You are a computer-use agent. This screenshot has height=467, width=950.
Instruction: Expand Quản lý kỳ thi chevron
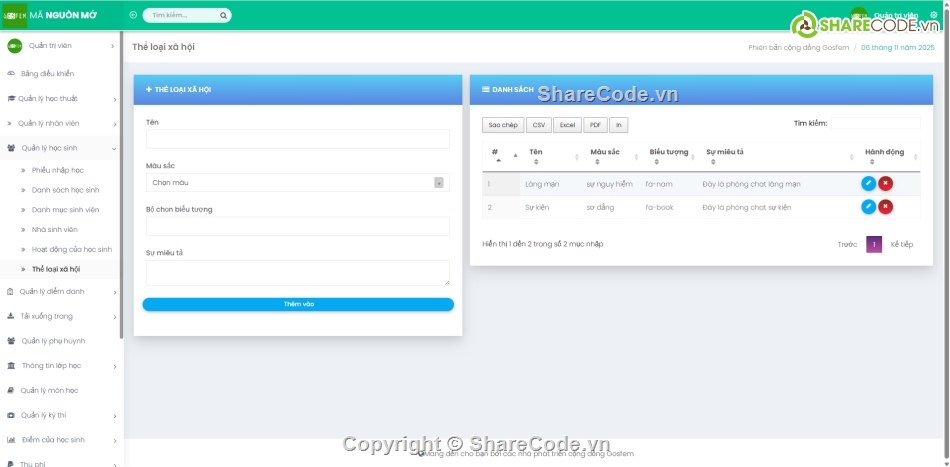pos(115,416)
